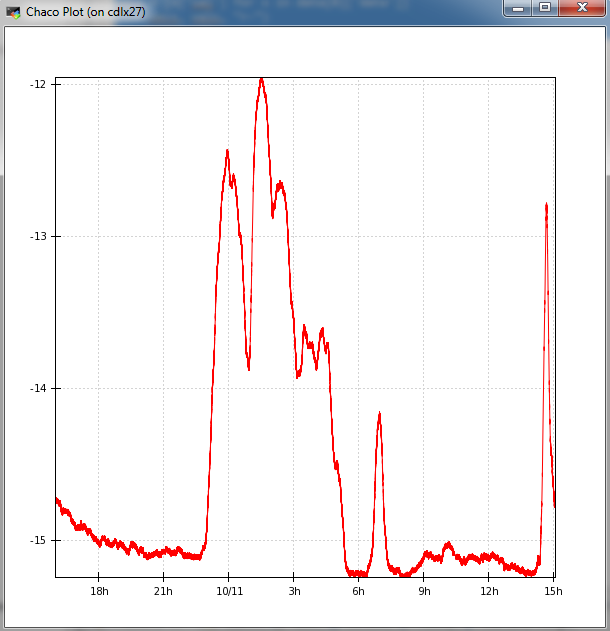Click the -12 y-axis tick label
Screen dimensions: 610x631
tap(38, 84)
